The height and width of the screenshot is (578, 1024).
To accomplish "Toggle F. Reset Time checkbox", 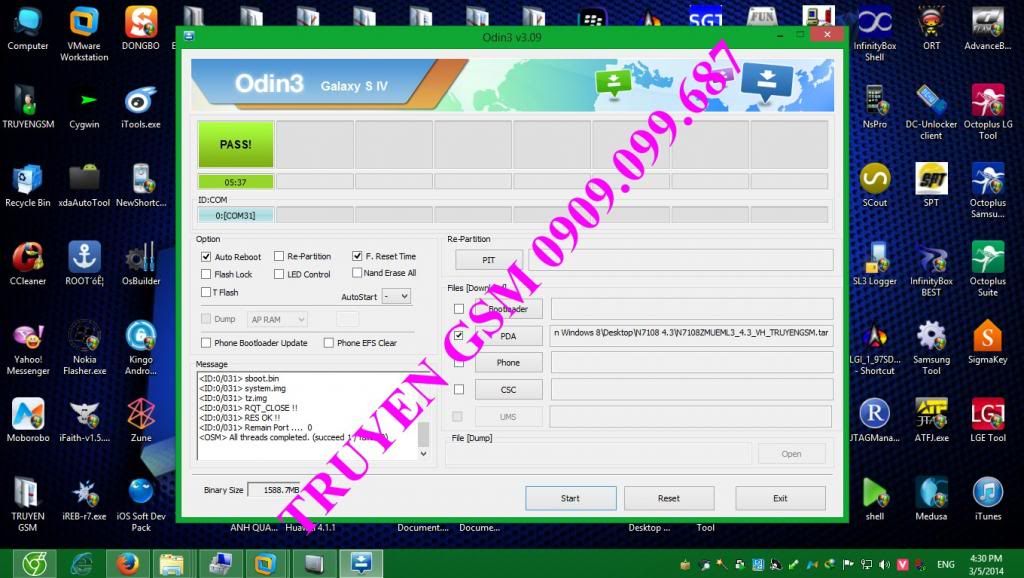I will 357,256.
